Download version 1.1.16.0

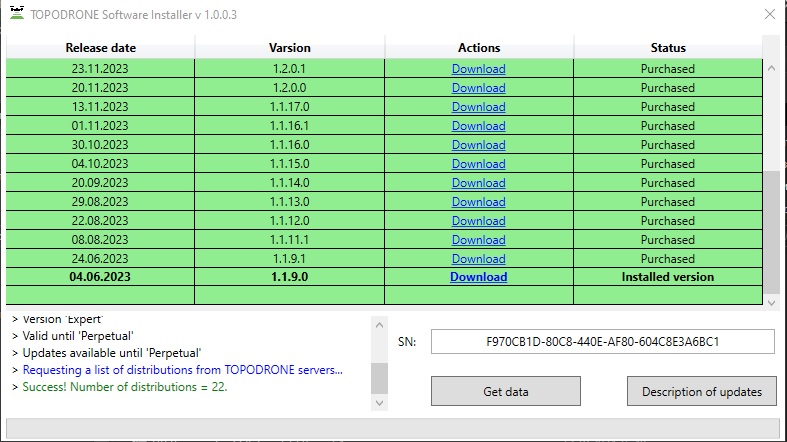point(478,145)
